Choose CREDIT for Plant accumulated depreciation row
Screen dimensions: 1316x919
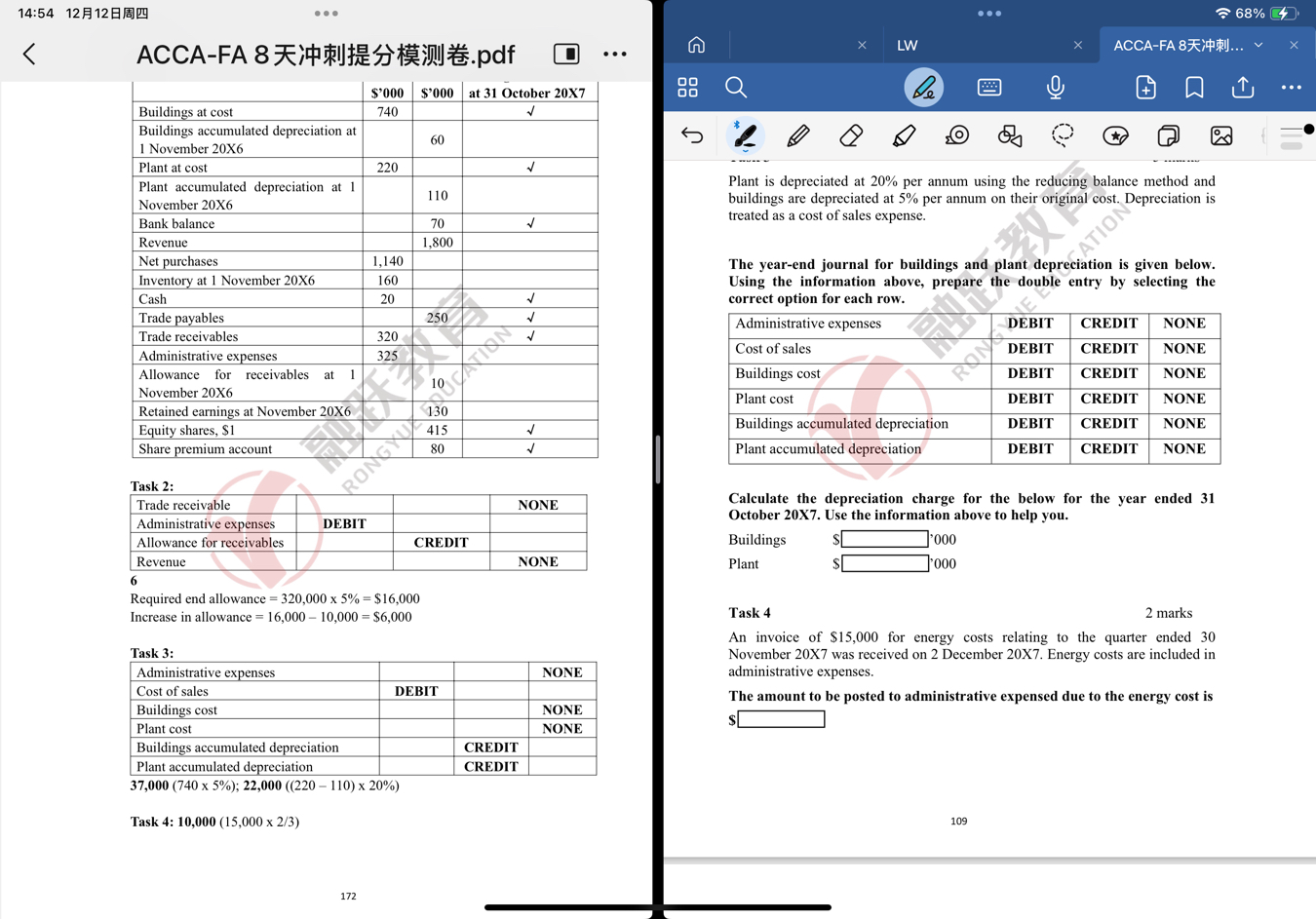coord(1108,449)
